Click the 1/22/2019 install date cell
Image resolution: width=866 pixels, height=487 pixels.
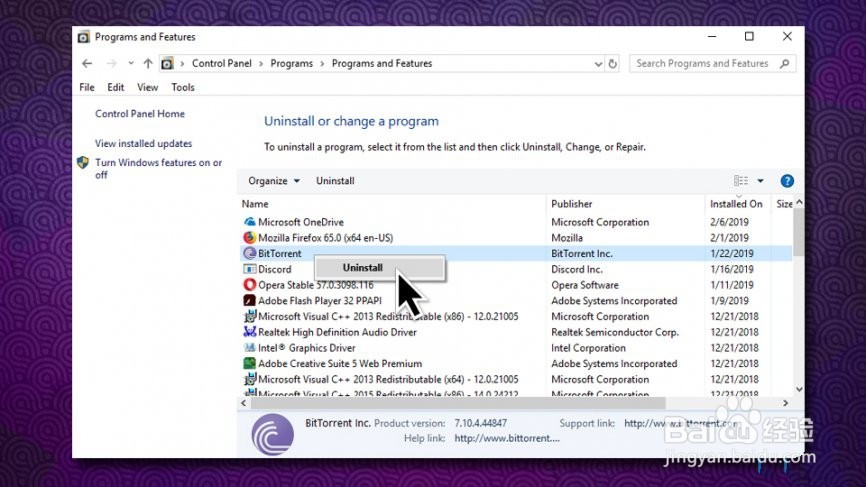coord(732,253)
